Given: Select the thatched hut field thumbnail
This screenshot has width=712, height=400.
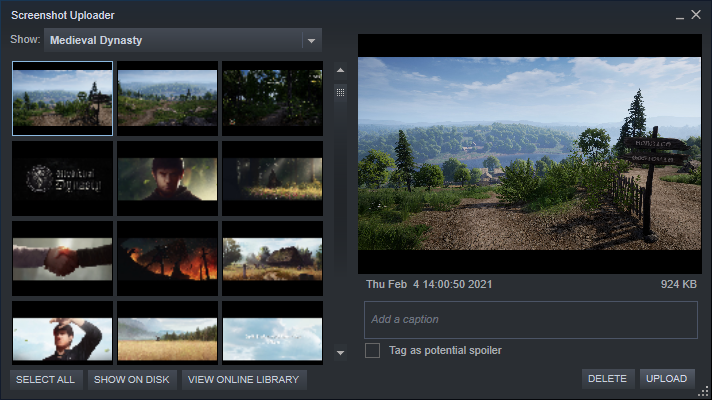Looking at the screenshot, I should pos(272,258).
